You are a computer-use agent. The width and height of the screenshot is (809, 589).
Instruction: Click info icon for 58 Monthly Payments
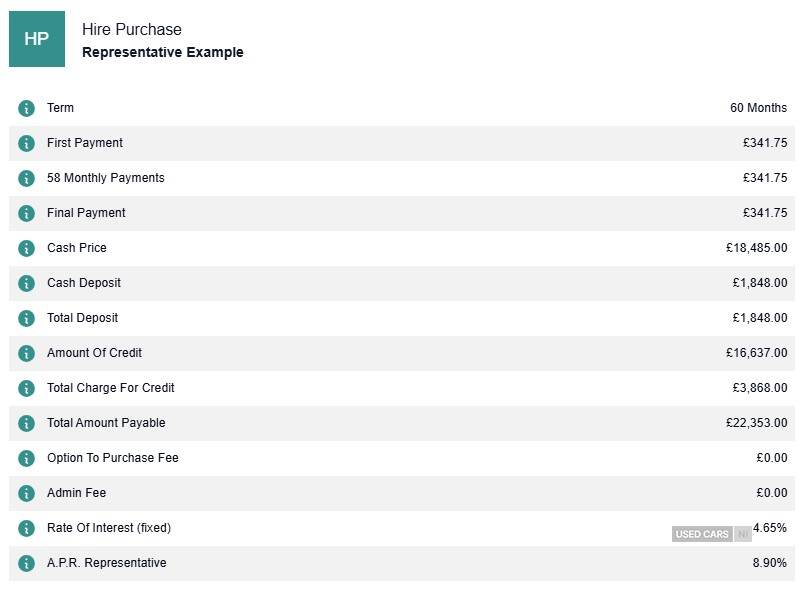(x=27, y=178)
